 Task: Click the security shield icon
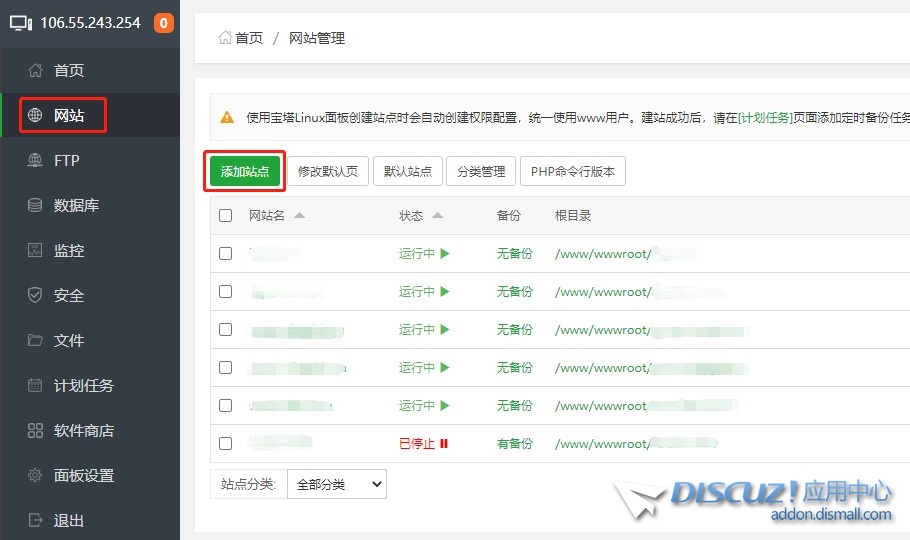point(36,295)
